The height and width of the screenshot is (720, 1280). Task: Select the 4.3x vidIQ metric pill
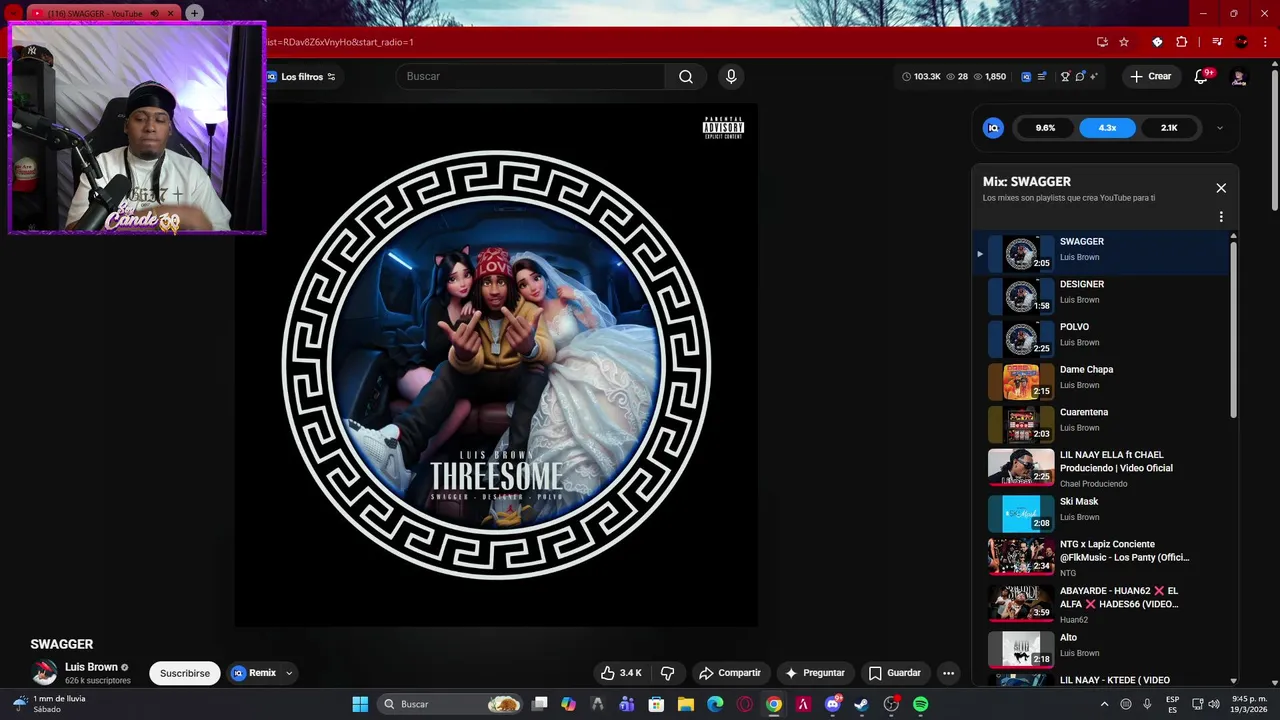tap(1107, 128)
